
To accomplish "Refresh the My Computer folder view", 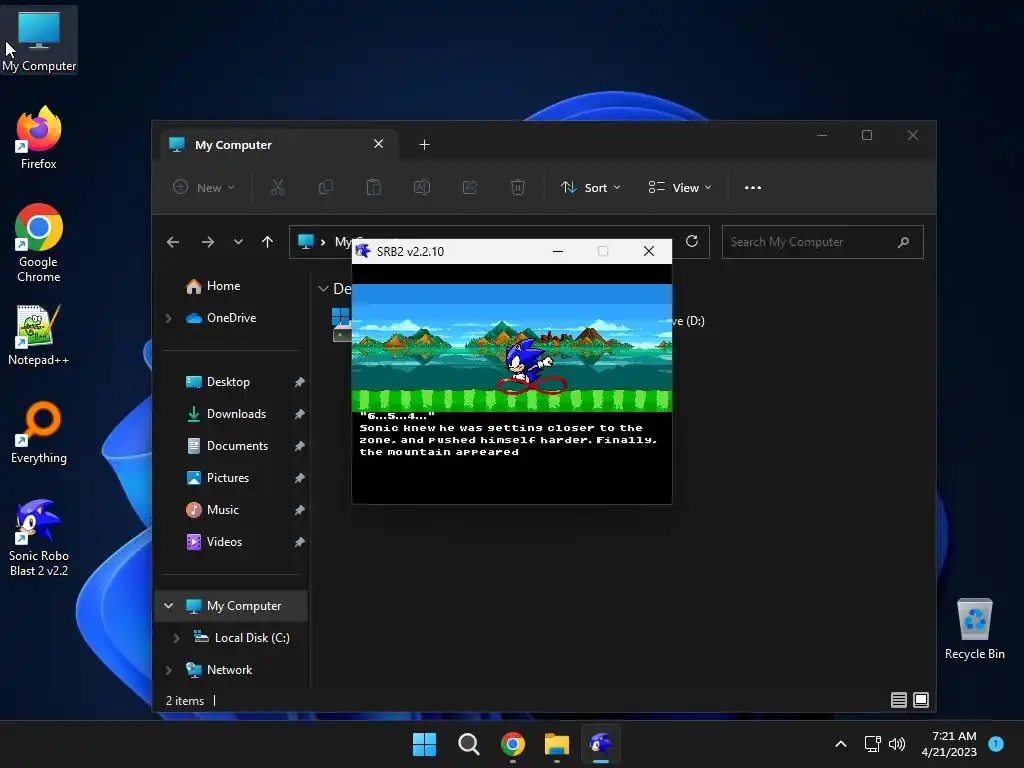I will [x=692, y=242].
